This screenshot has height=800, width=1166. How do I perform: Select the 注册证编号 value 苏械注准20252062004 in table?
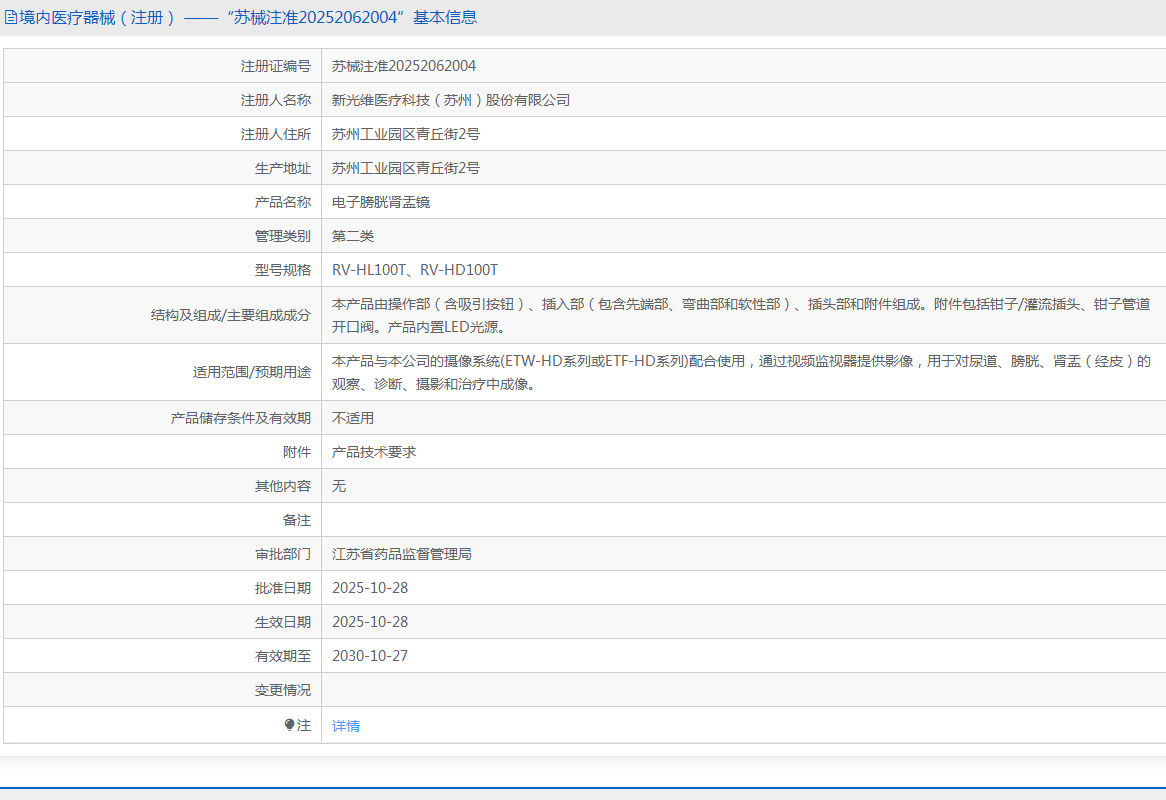pyautogui.click(x=404, y=66)
